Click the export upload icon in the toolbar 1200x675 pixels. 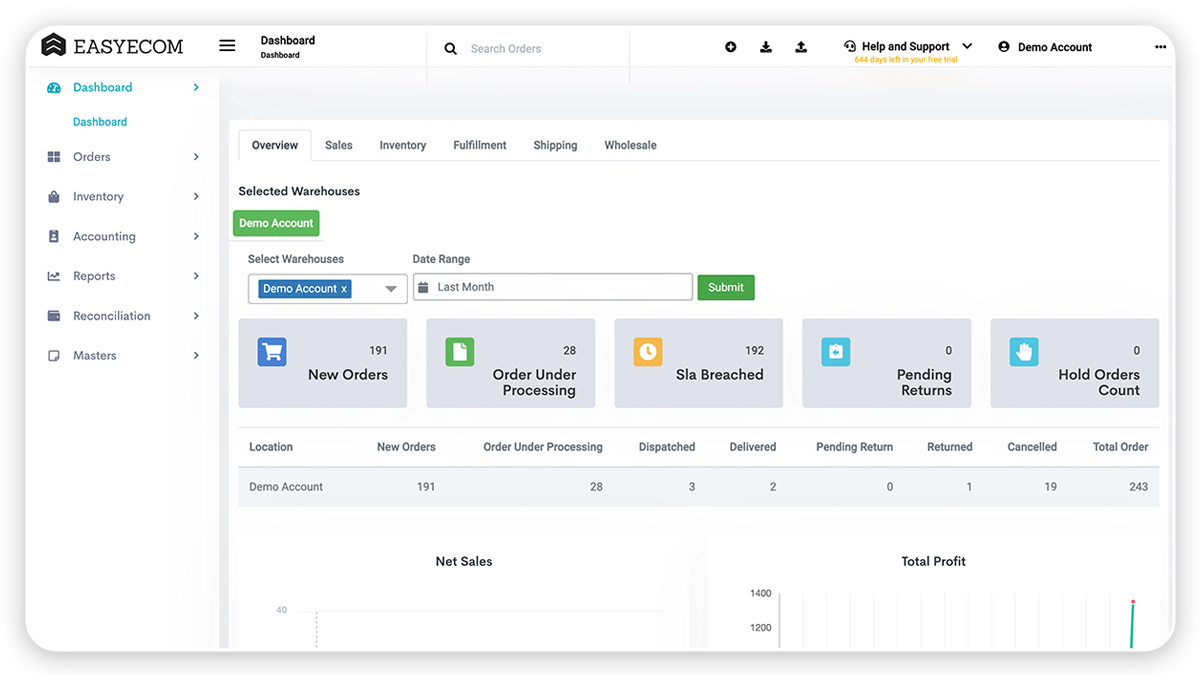[801, 46]
